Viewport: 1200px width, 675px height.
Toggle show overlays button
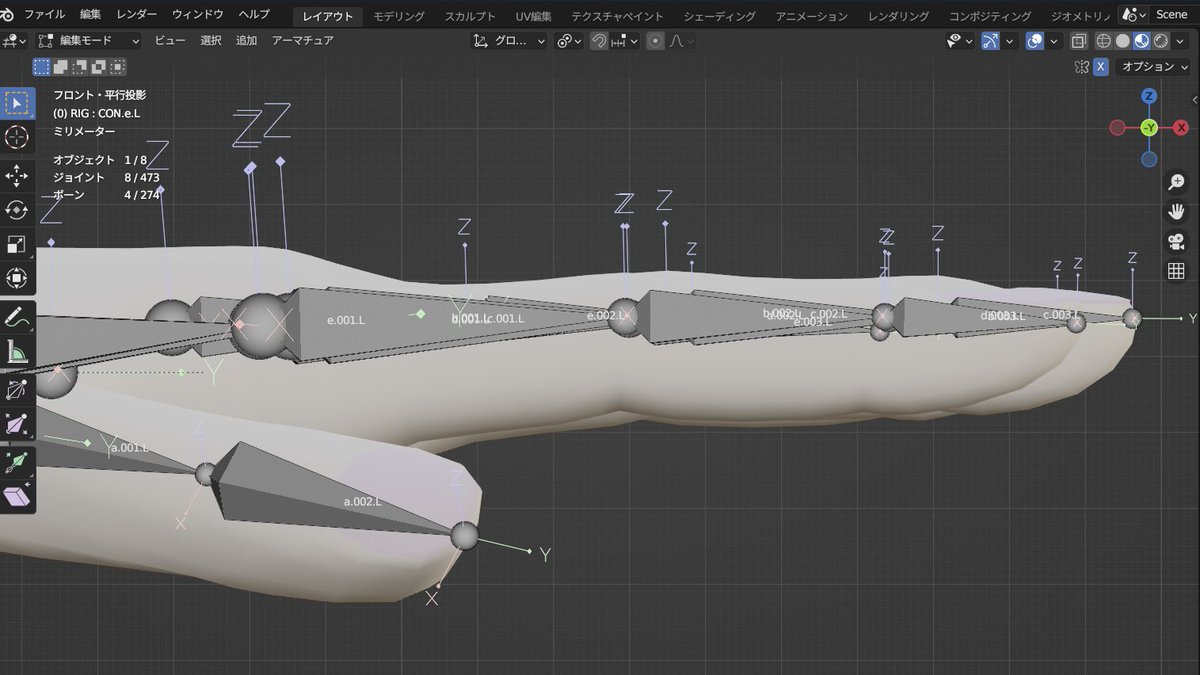click(x=1035, y=41)
